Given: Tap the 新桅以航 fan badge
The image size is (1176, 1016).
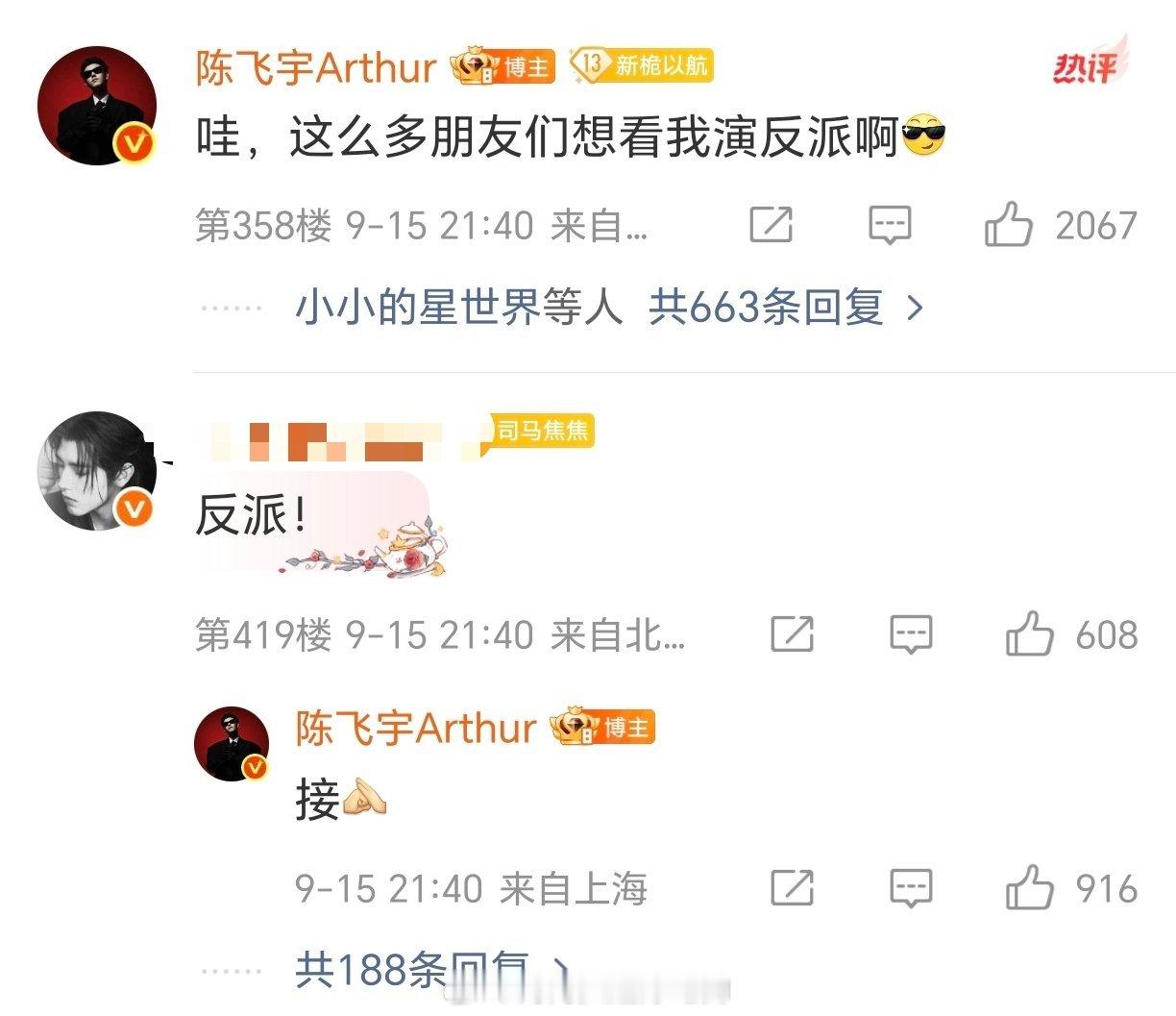Looking at the screenshot, I should tap(641, 64).
